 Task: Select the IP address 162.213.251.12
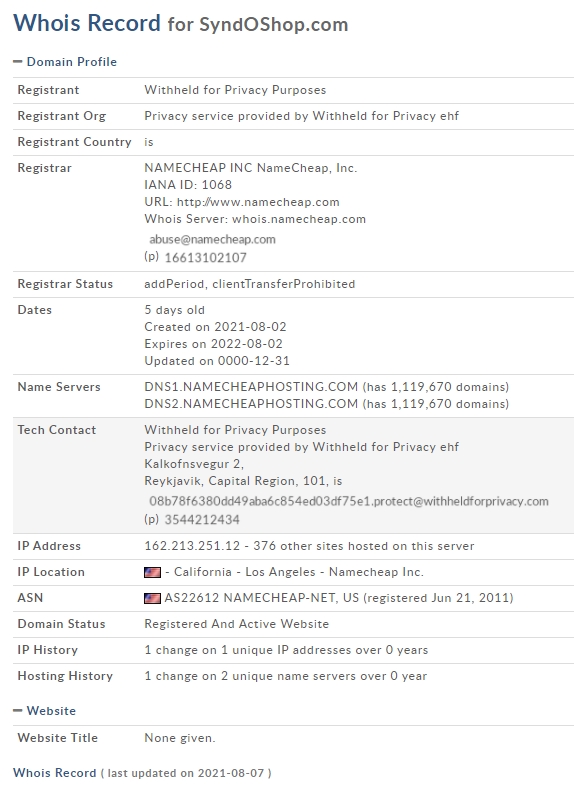pos(192,546)
